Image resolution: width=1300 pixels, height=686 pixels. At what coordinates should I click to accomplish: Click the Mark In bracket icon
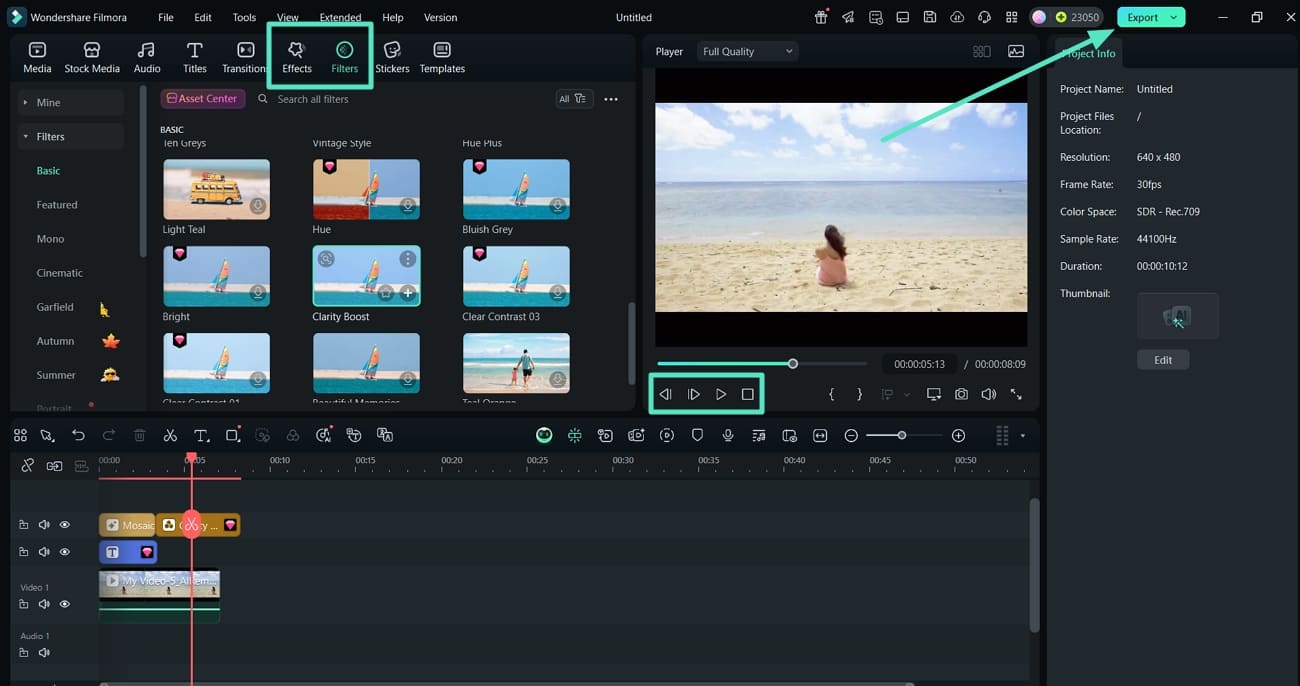tap(831, 394)
